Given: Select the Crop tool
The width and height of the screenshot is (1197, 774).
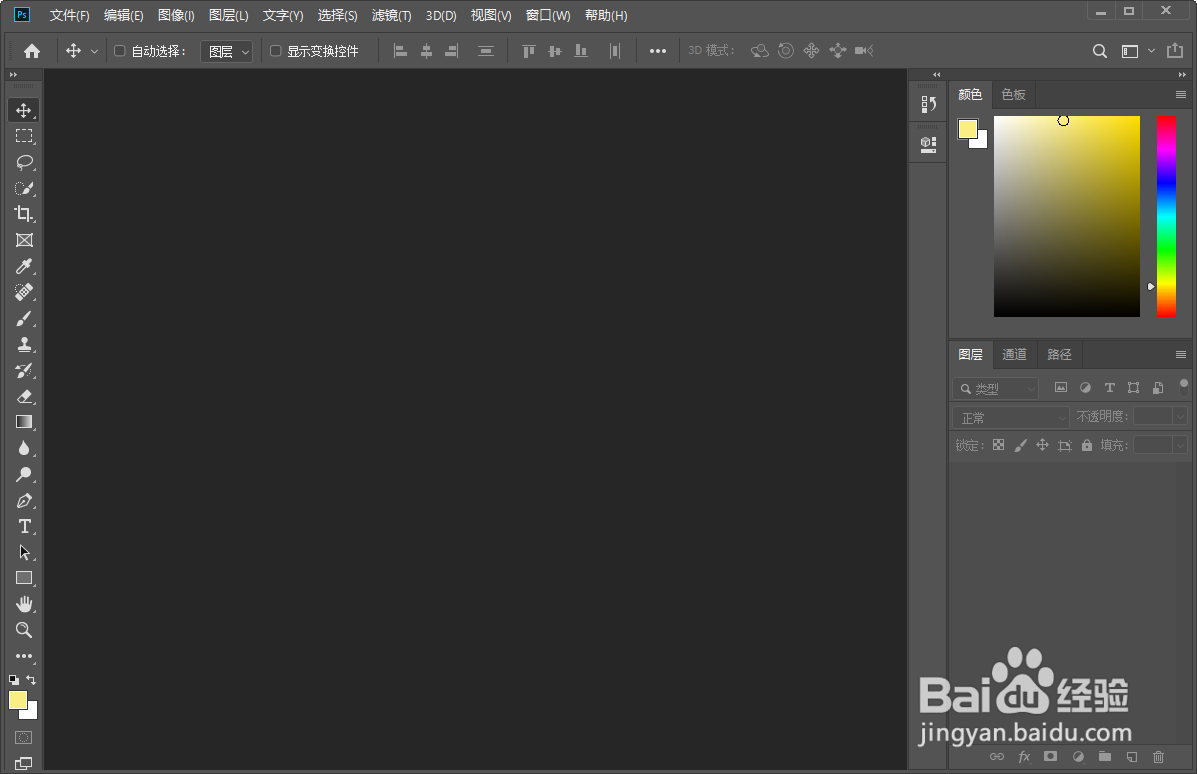Looking at the screenshot, I should [x=24, y=213].
